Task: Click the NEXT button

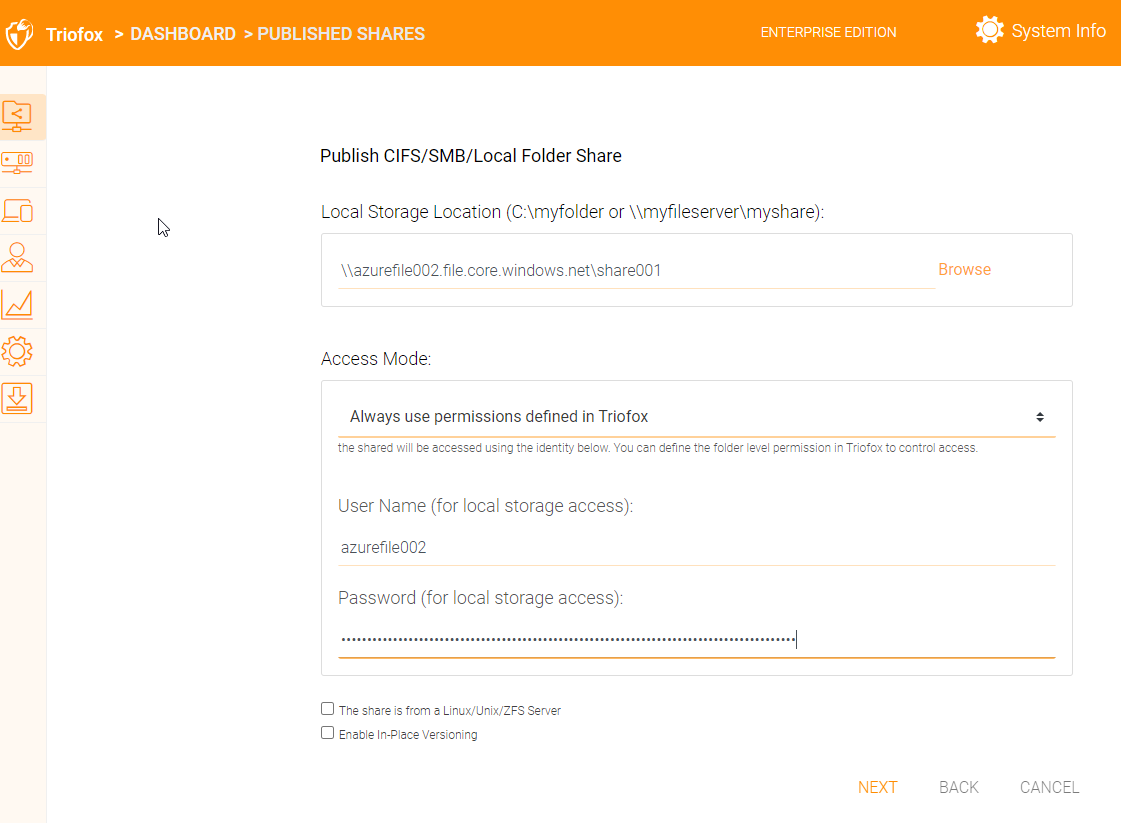Action: (877, 787)
